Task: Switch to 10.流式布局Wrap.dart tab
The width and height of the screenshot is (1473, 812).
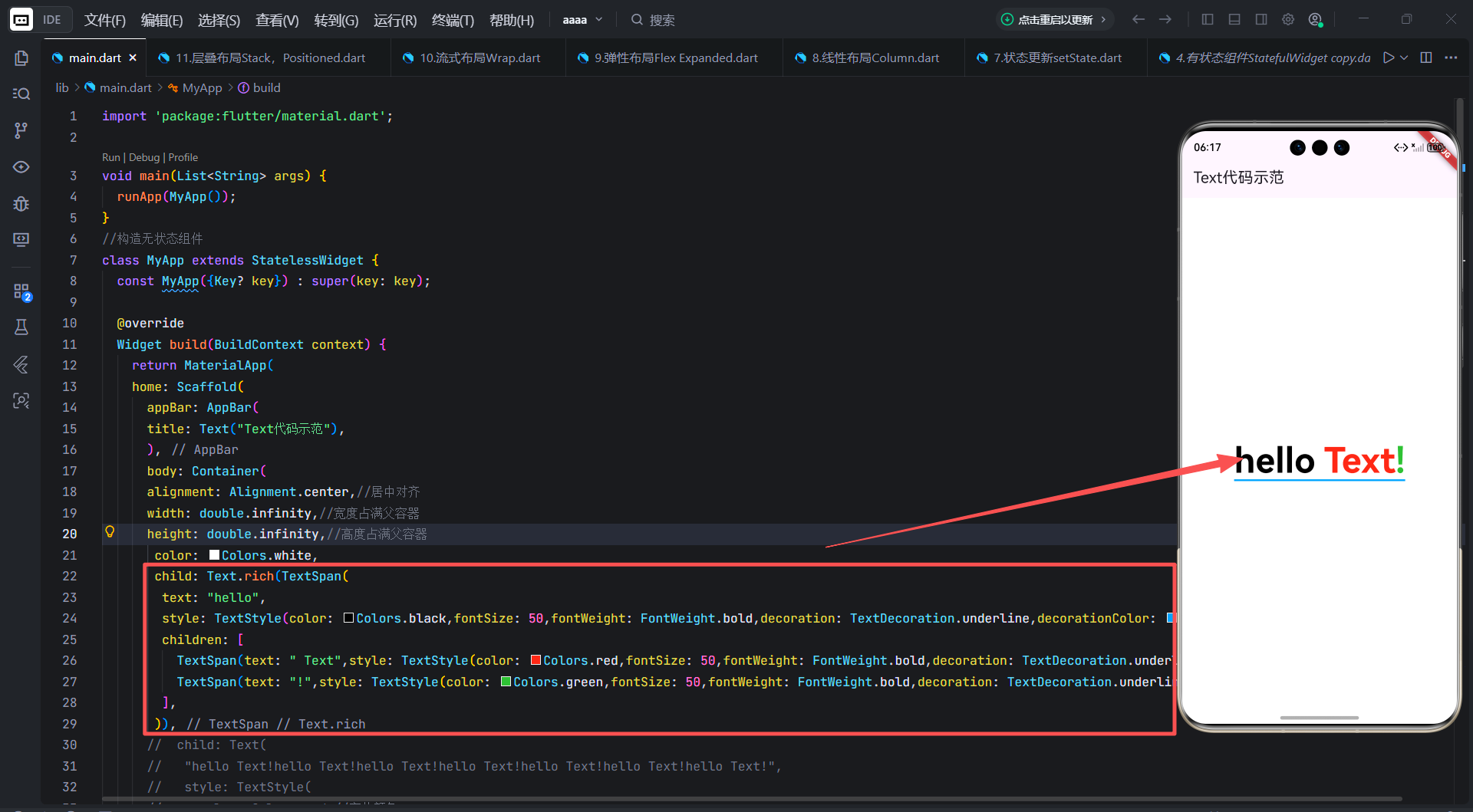Action: pyautogui.click(x=479, y=58)
